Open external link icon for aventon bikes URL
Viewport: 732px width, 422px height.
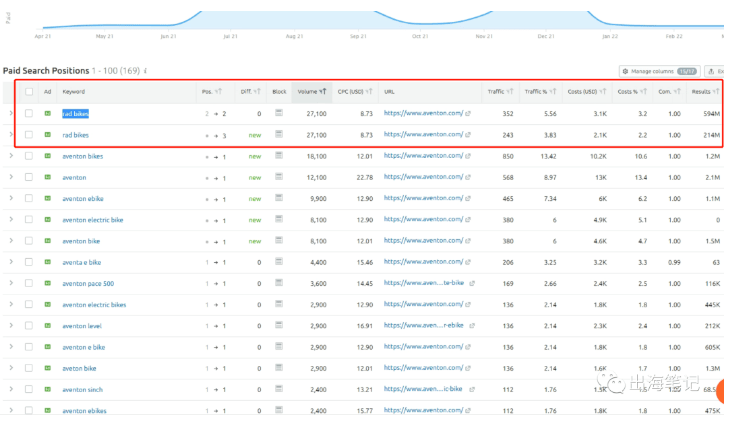click(468, 156)
